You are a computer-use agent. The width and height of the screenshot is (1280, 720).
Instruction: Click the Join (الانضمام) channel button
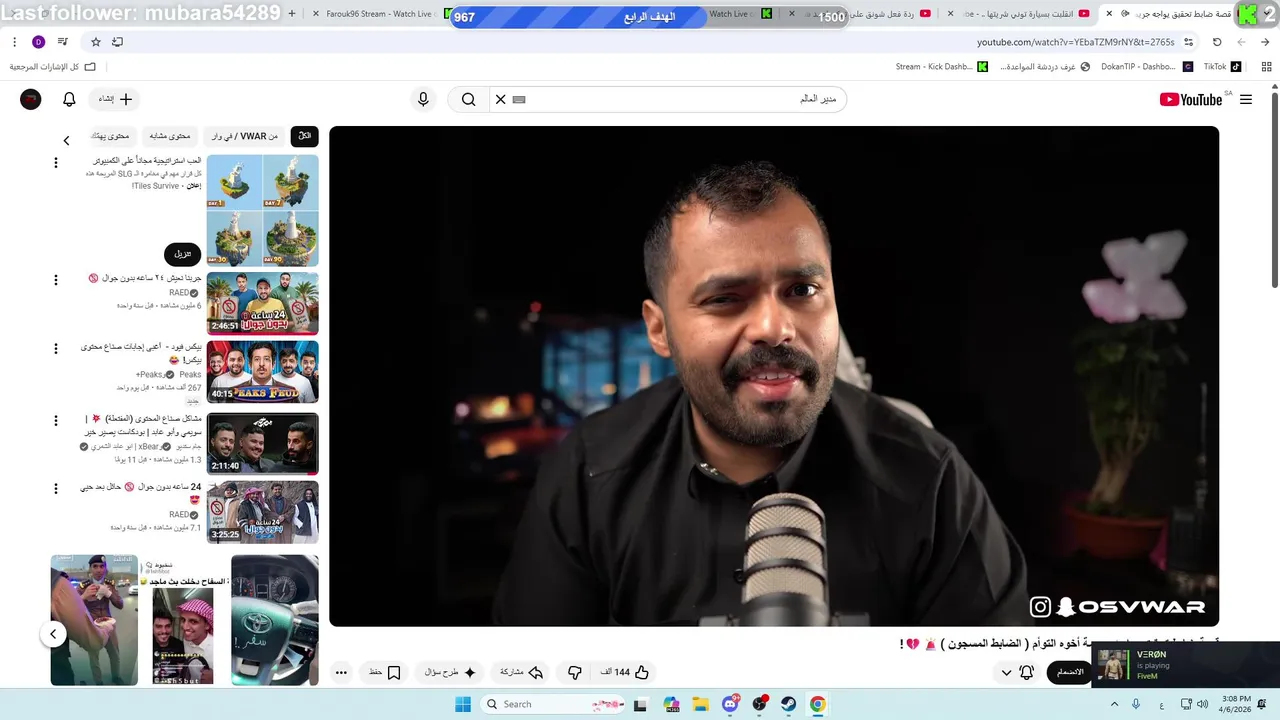pyautogui.click(x=1070, y=672)
